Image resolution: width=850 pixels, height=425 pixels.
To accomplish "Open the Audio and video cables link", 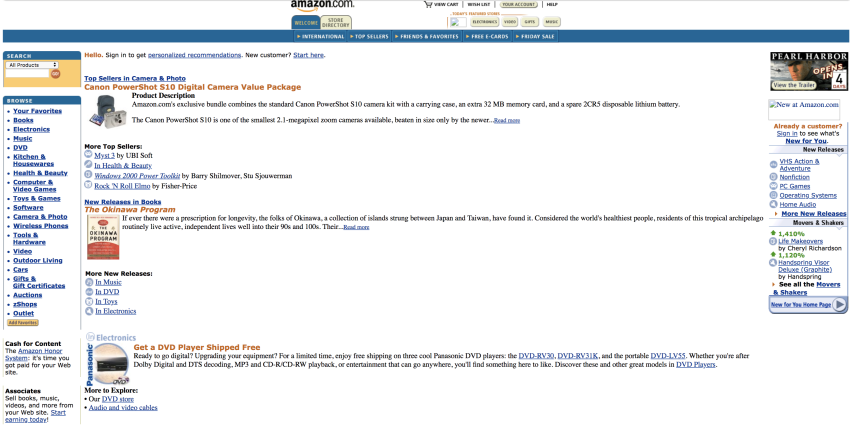I will tap(123, 407).
